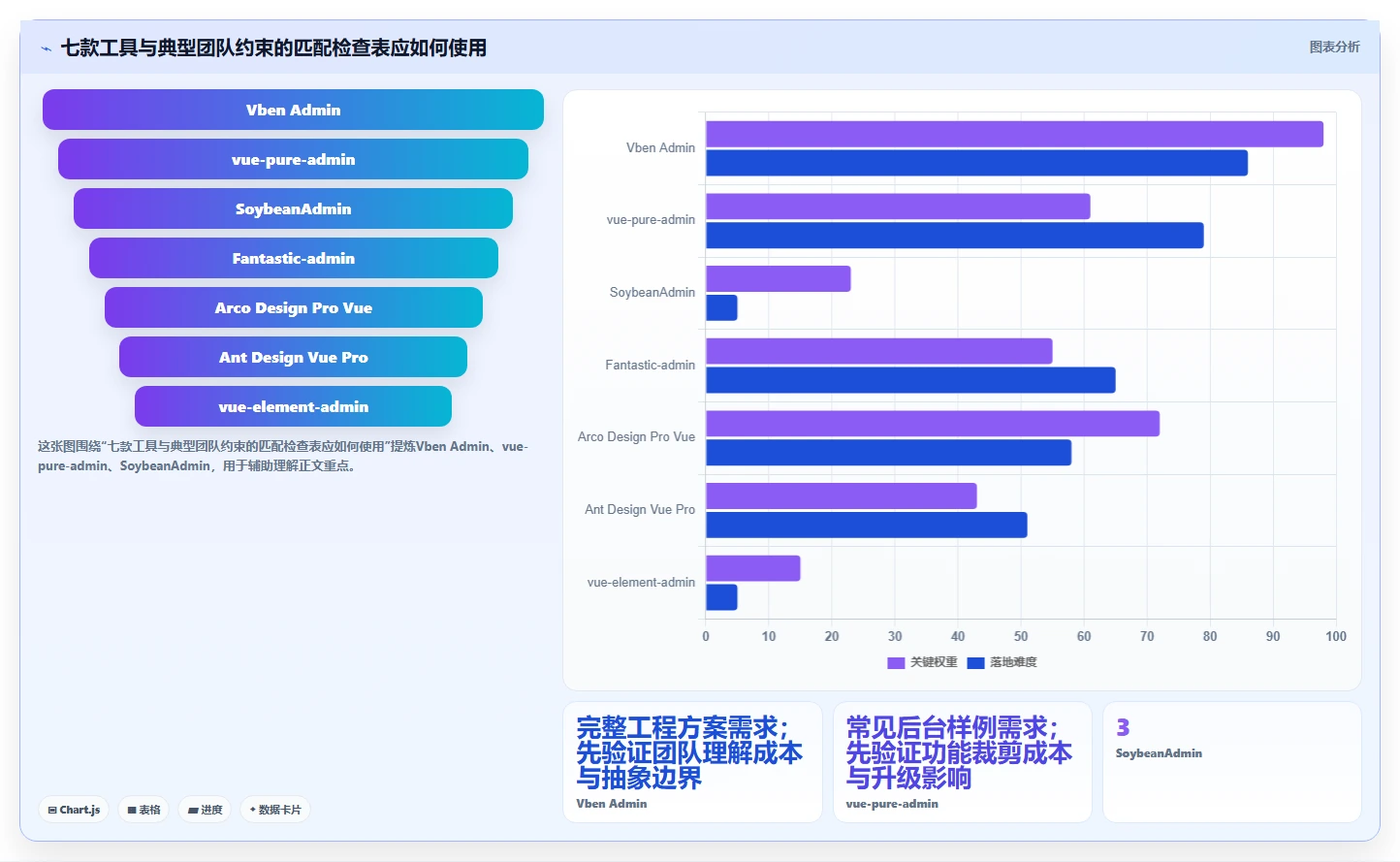This screenshot has height=862, width=1400.
Task: Select the vue-pure-admin funnel bar
Action: tap(293, 159)
